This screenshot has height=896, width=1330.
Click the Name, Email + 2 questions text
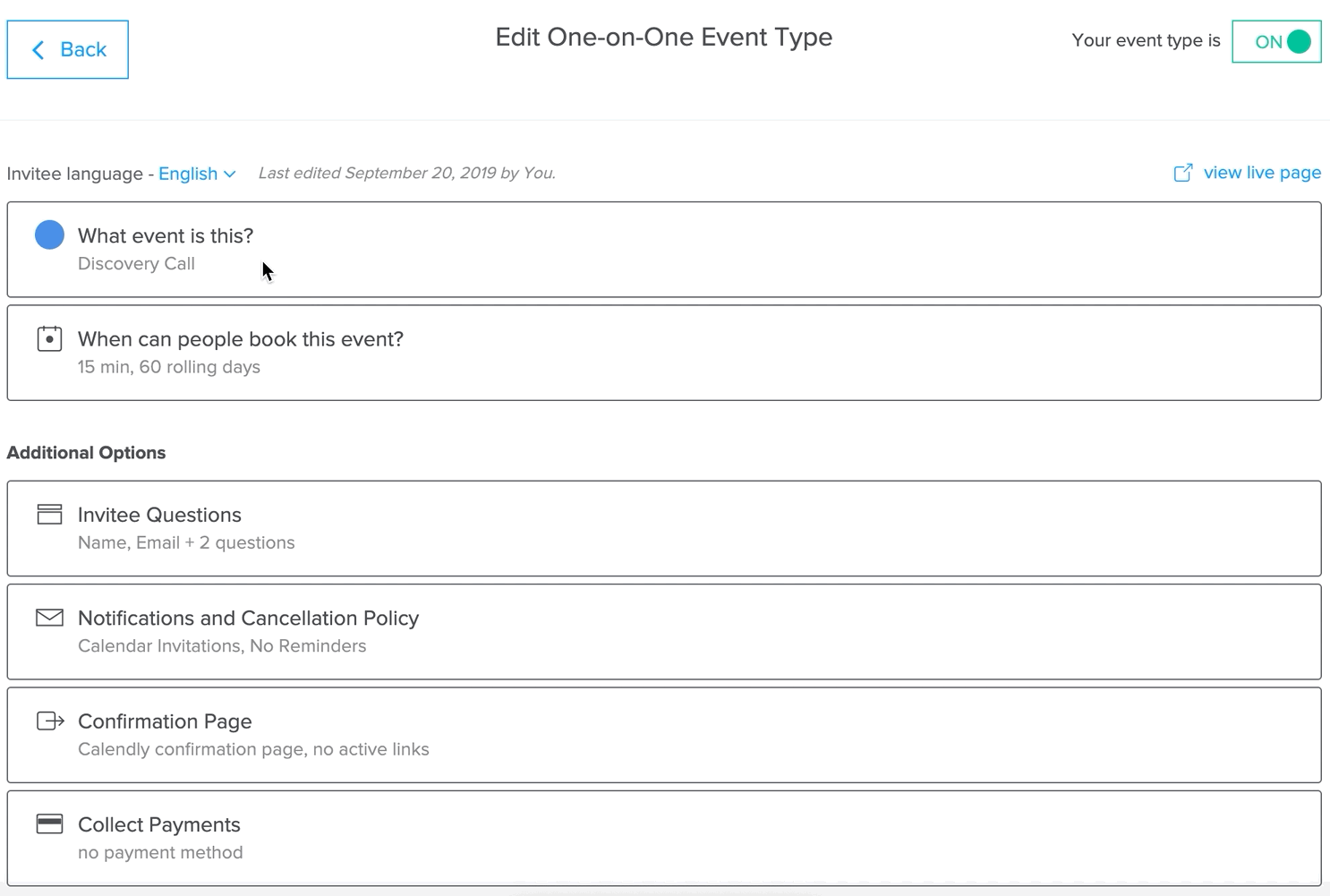pos(186,542)
